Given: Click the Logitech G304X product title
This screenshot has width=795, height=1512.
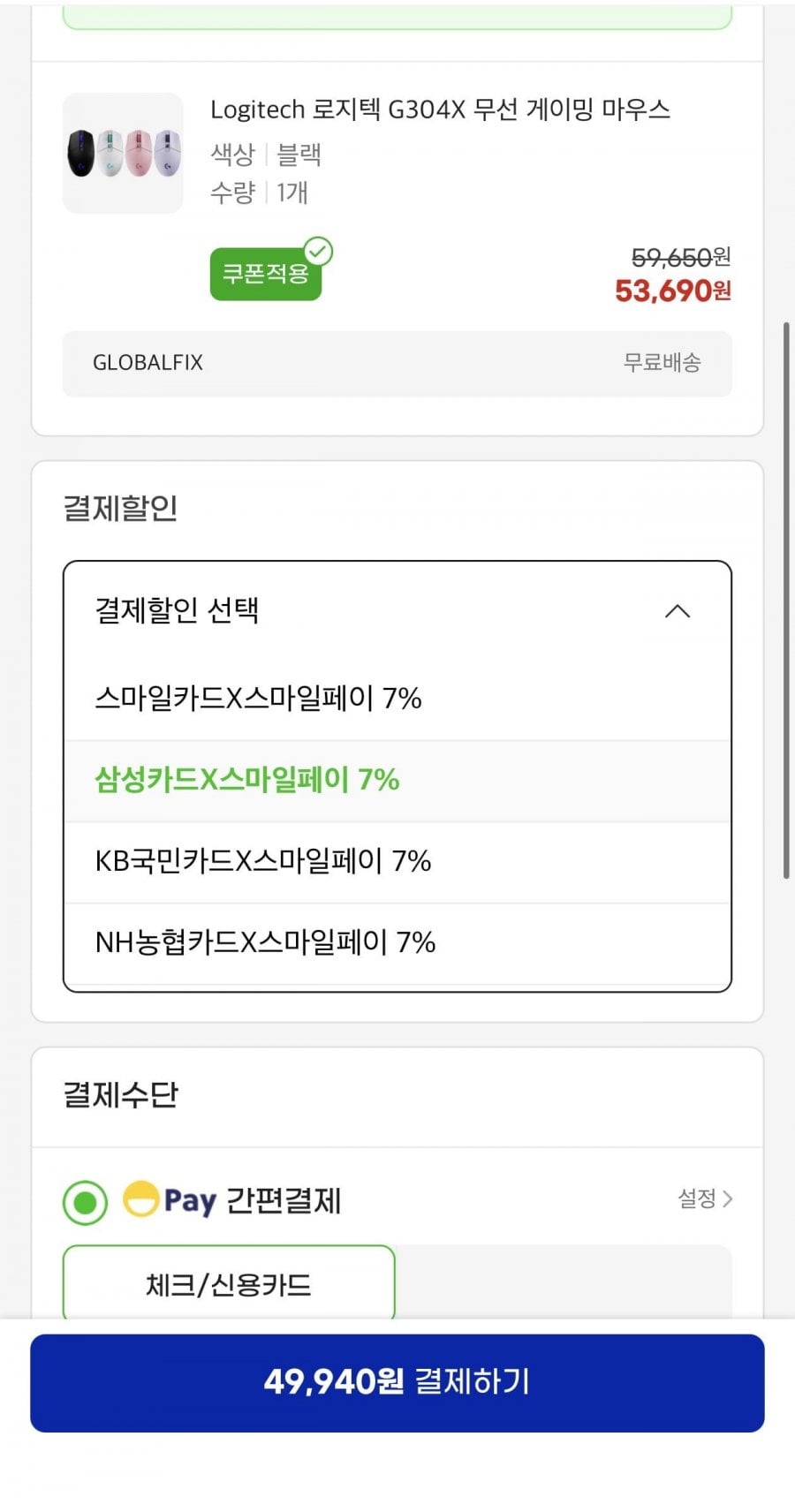Looking at the screenshot, I should [440, 110].
